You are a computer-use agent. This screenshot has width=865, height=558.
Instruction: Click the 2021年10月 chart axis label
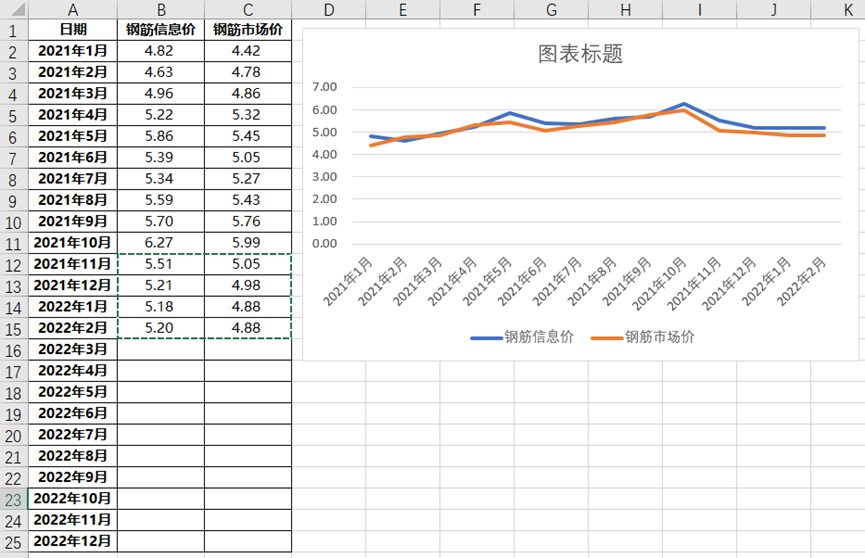[x=659, y=284]
